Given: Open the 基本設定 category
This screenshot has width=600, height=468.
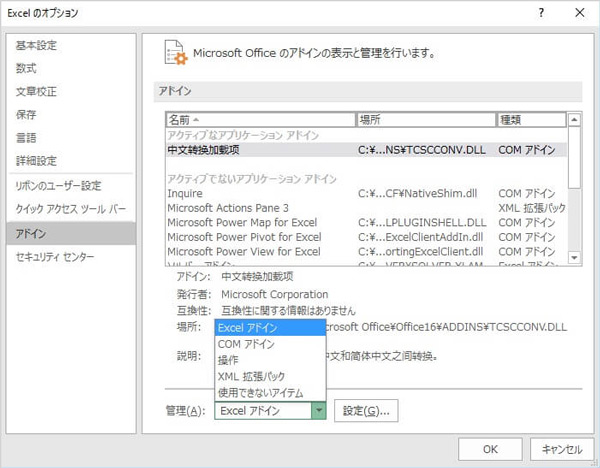Looking at the screenshot, I should click(x=36, y=45).
